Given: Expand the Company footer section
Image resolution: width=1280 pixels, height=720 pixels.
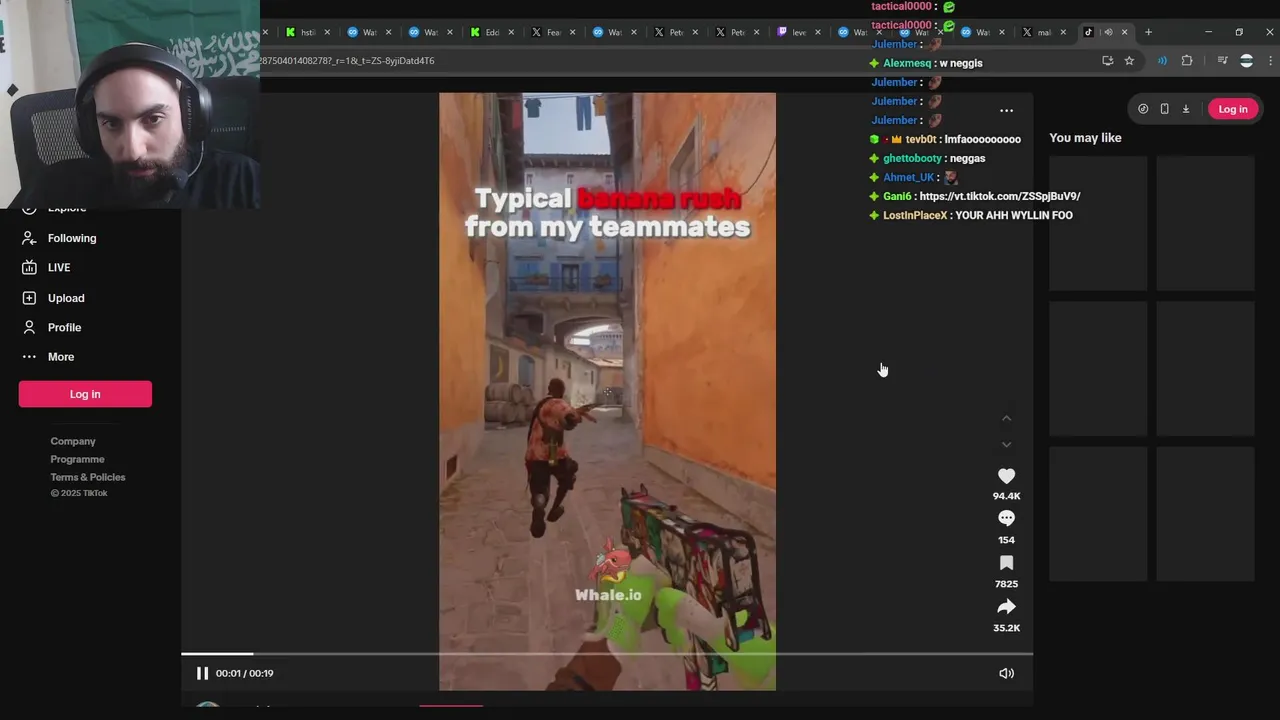Looking at the screenshot, I should tap(73, 441).
